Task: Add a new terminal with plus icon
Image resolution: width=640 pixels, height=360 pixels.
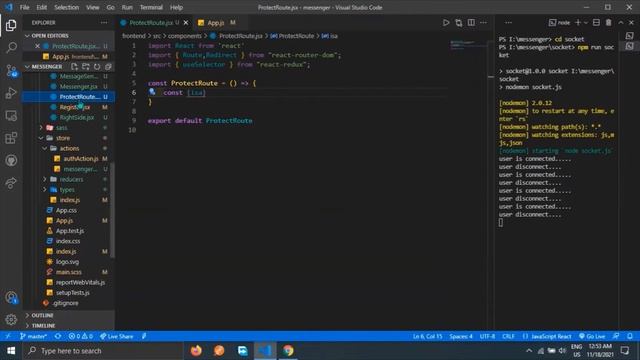Action: click(578, 22)
